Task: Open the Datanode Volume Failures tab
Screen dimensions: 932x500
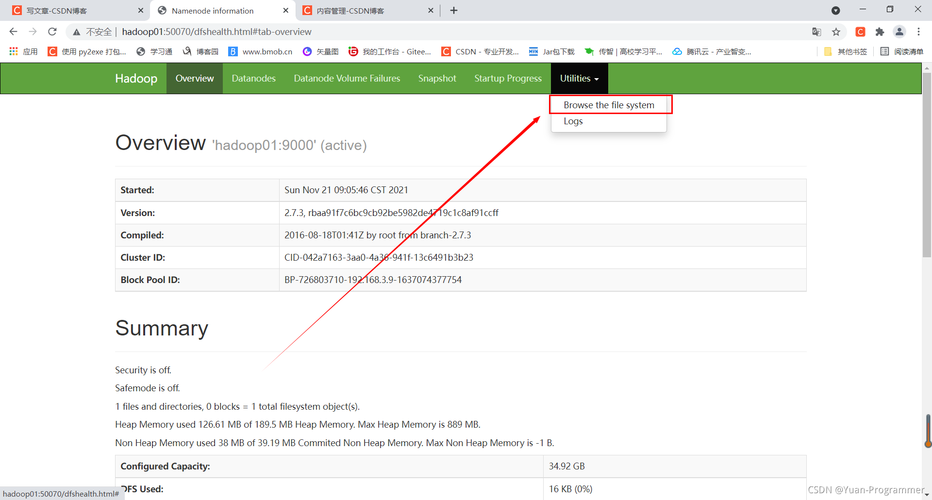Action: coord(346,78)
